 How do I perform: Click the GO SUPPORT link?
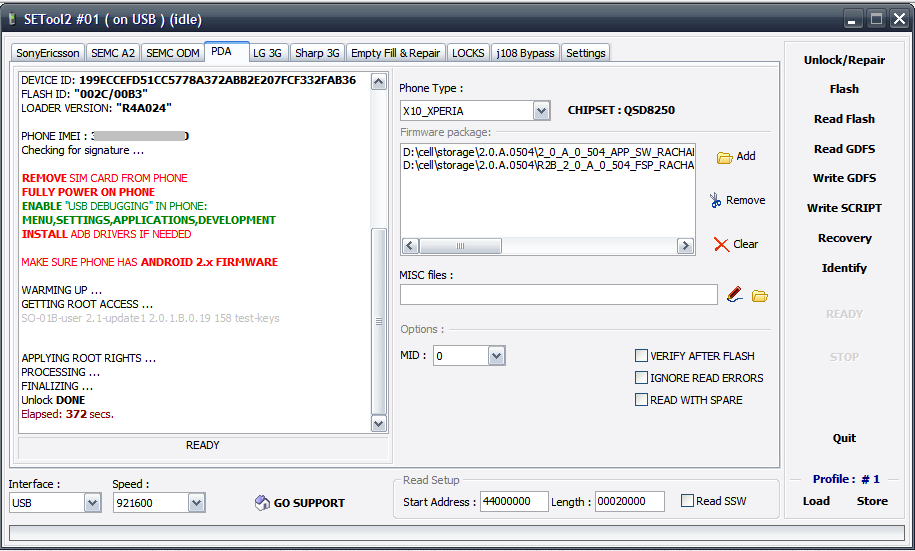tap(309, 503)
